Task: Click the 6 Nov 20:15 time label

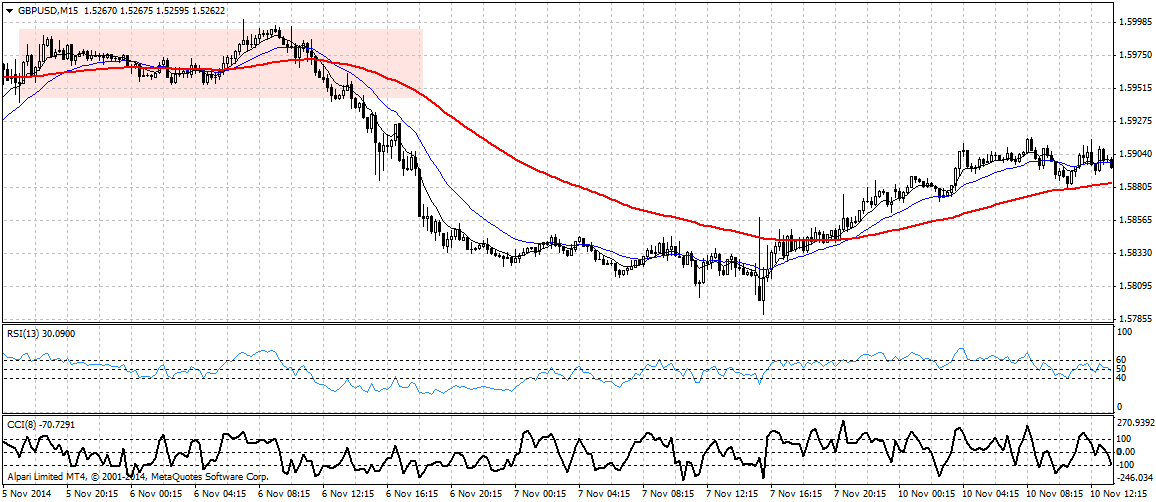Action: [475, 492]
